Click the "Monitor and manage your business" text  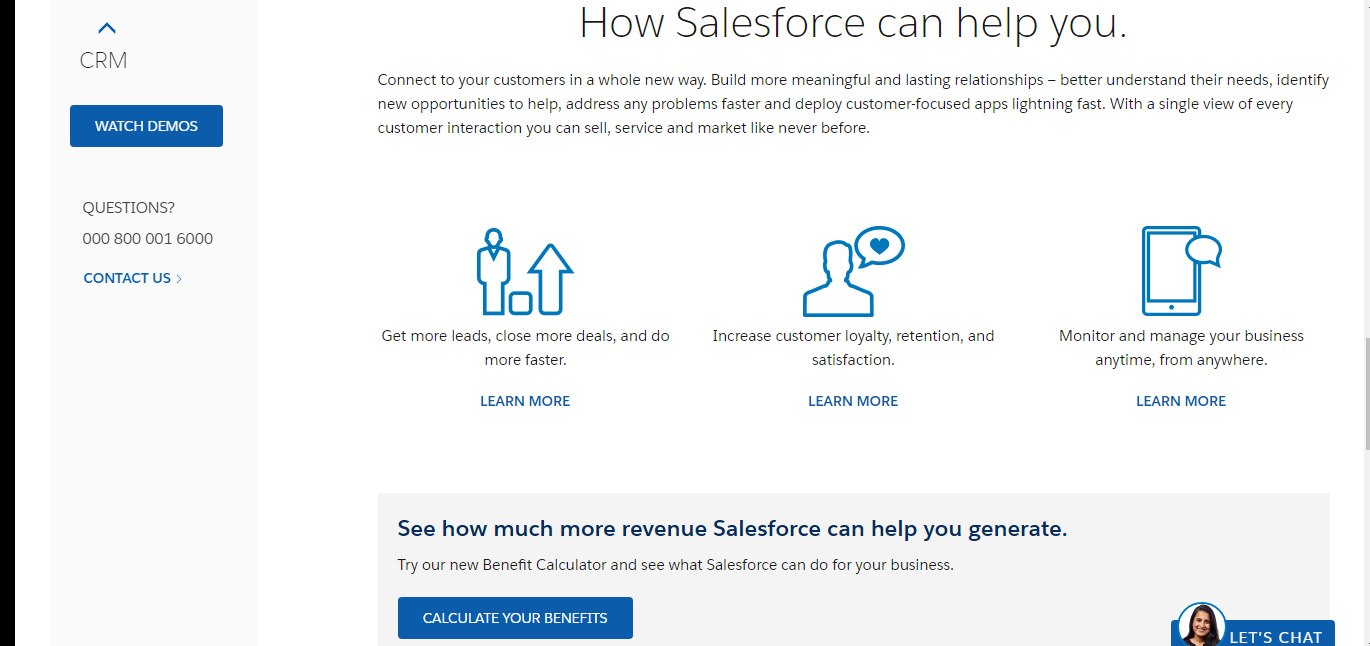click(1181, 347)
